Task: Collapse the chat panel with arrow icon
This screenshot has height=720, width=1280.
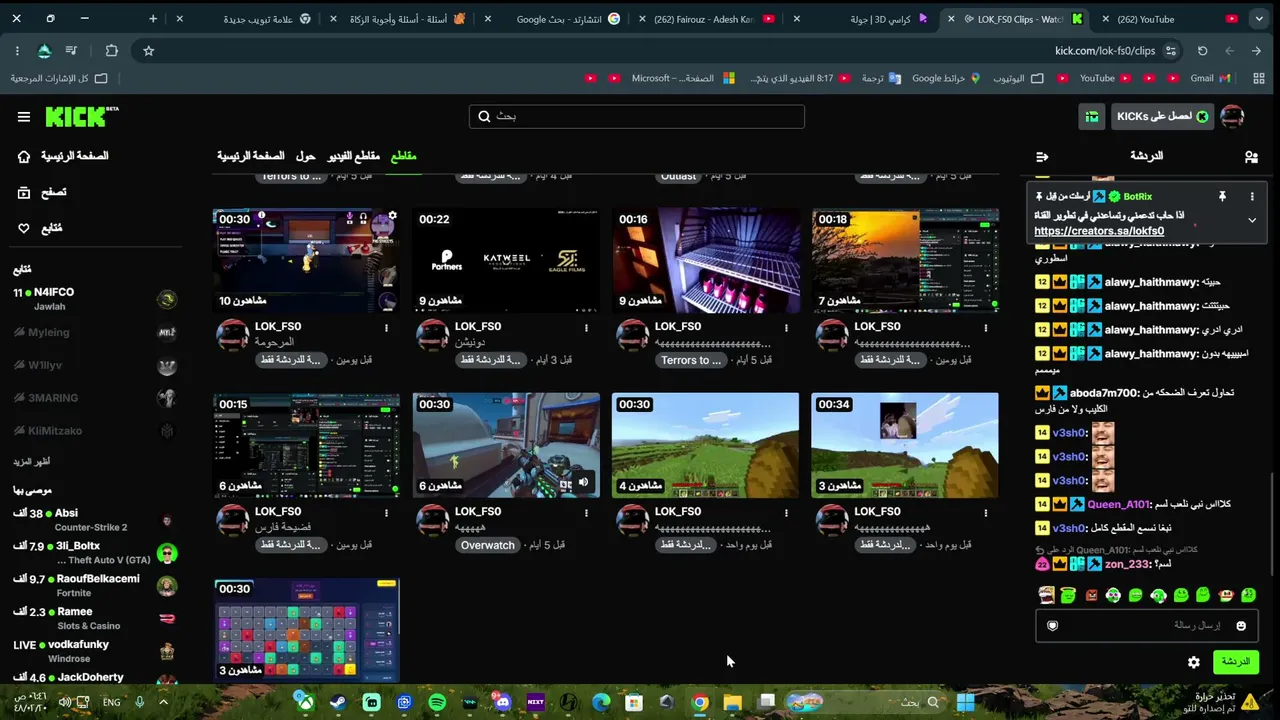Action: tap(1042, 157)
